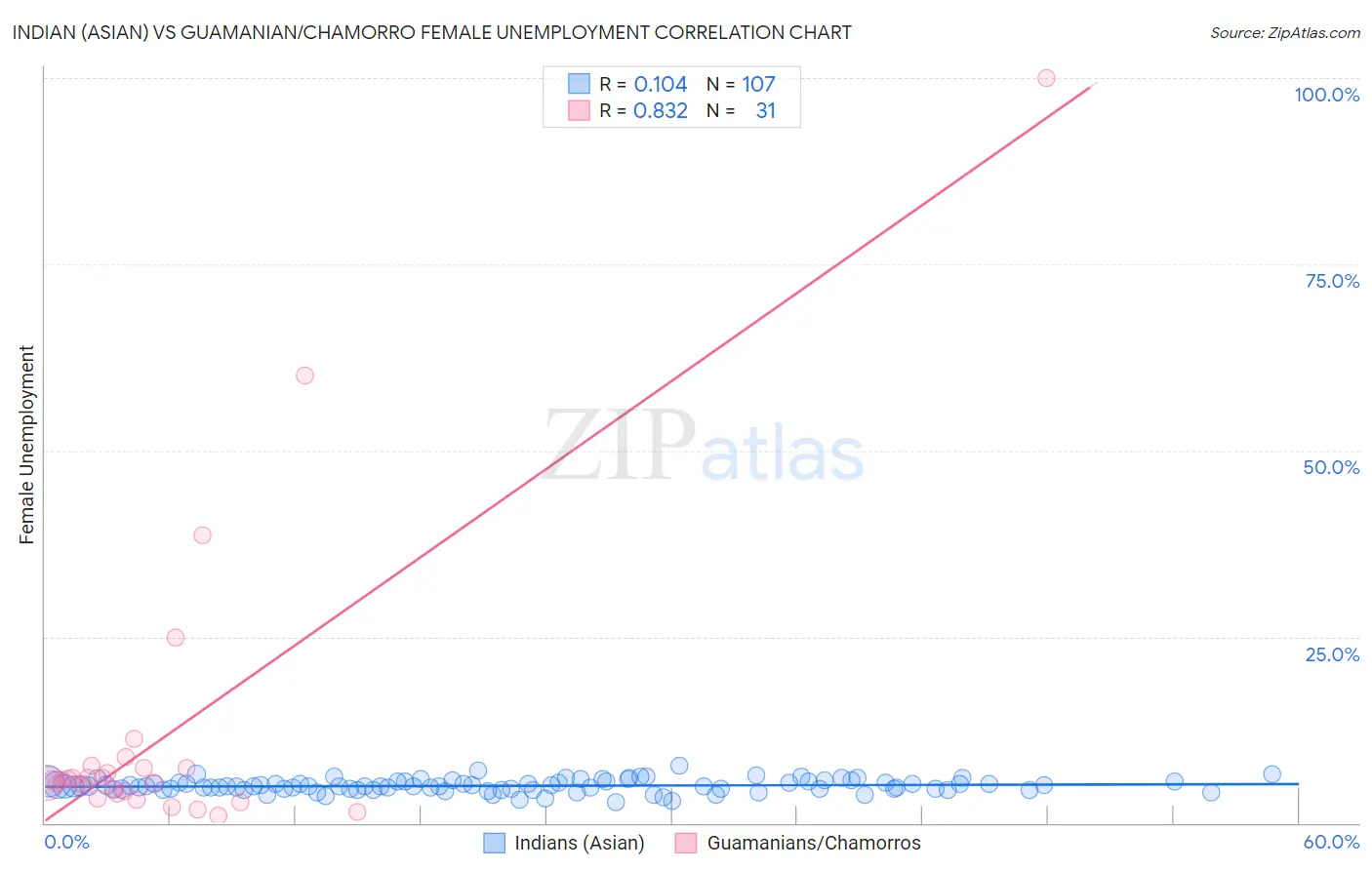Click the ZIPatlas watermark in chart center

point(704,447)
